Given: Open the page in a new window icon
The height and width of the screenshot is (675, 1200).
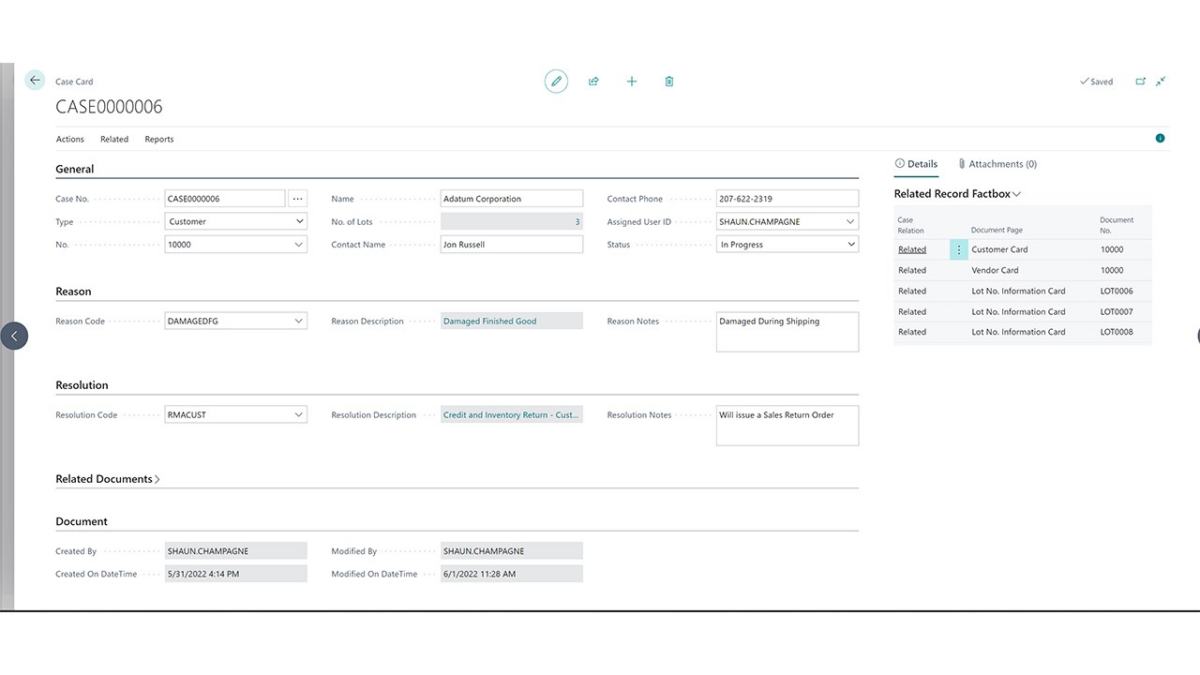Looking at the screenshot, I should (1141, 81).
